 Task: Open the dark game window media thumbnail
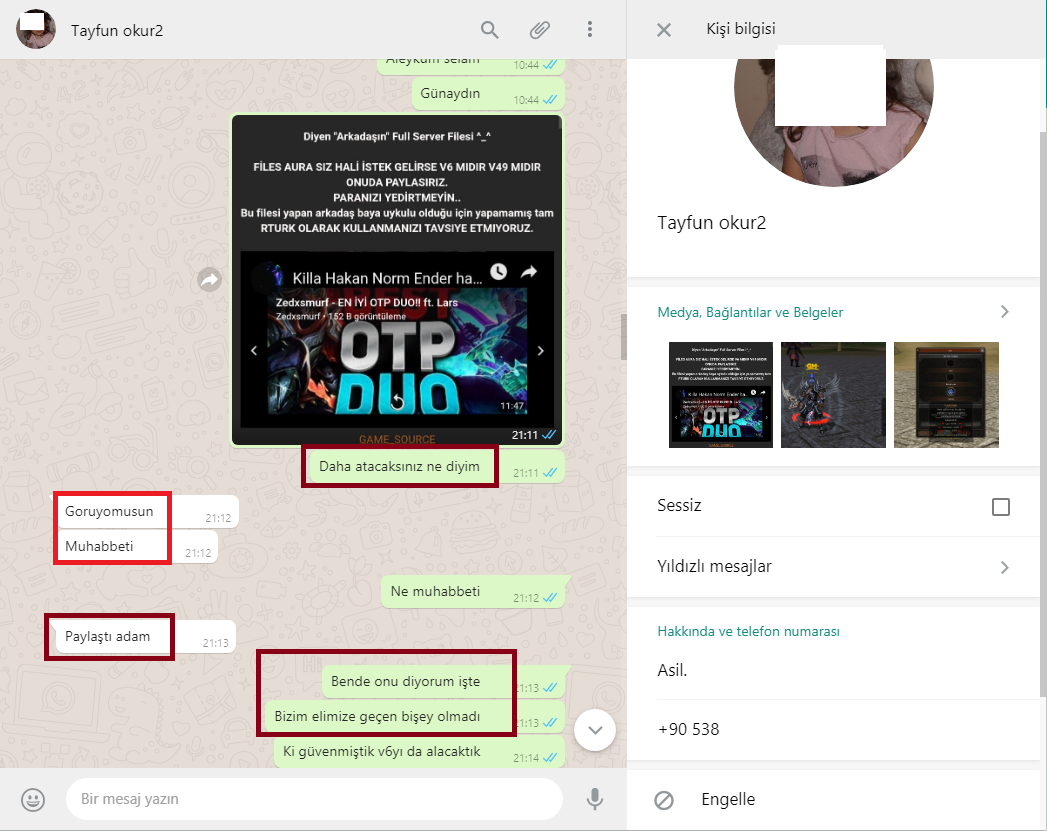click(946, 394)
